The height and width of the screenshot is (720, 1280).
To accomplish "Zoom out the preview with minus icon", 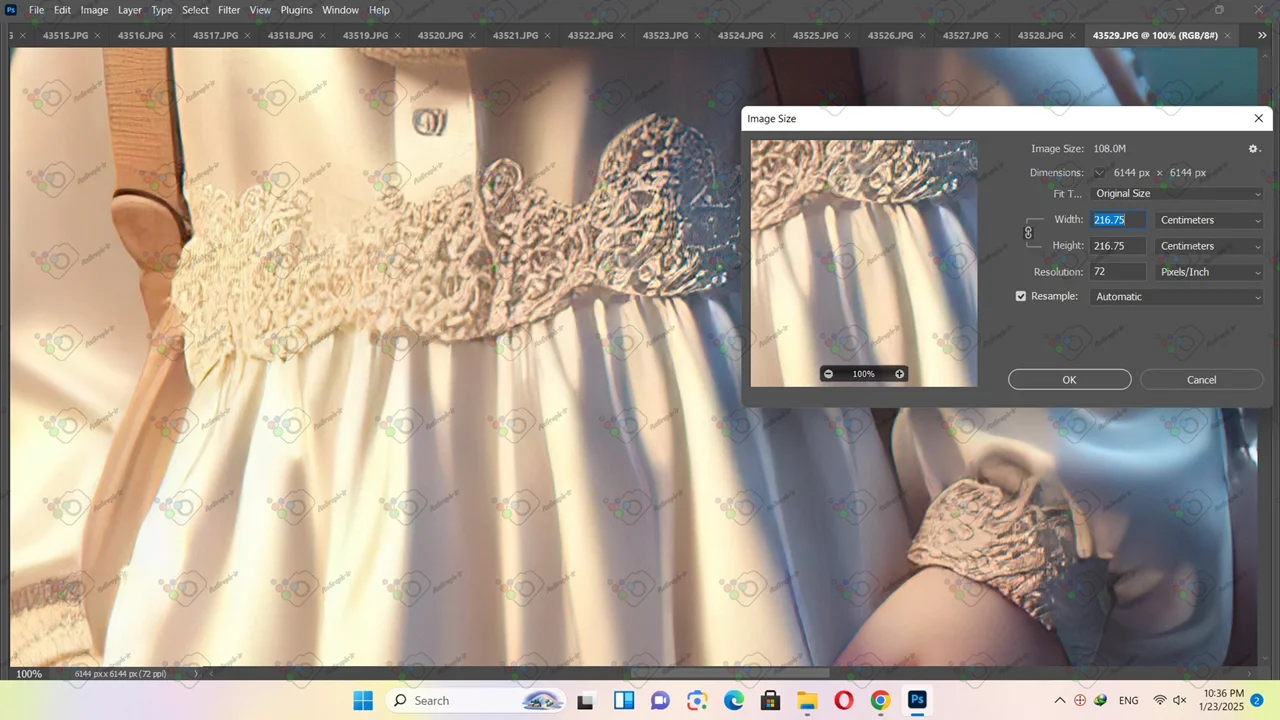I will (828, 374).
